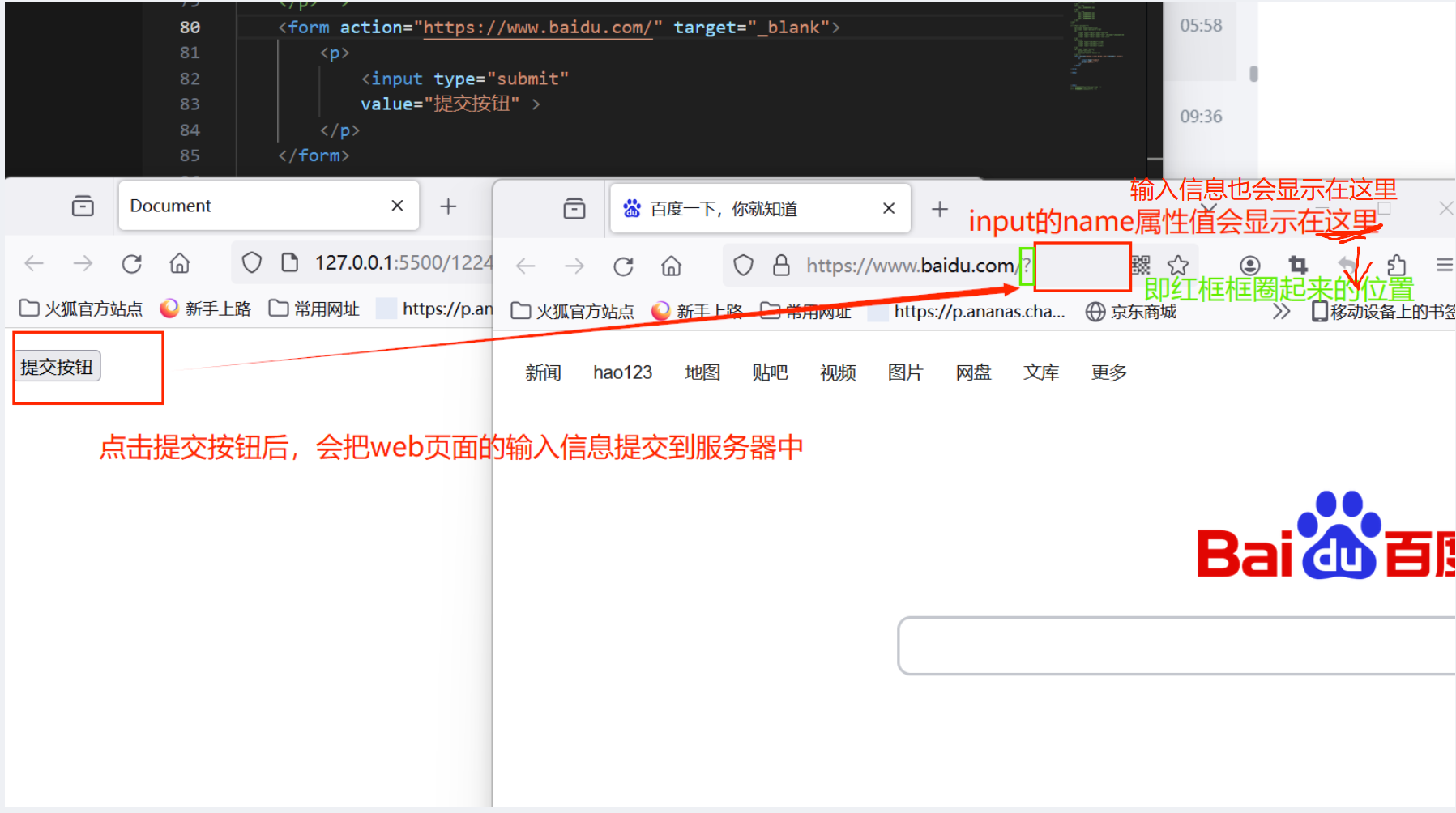
Task: Open the 视频 link on Baidu
Action: 838,372
